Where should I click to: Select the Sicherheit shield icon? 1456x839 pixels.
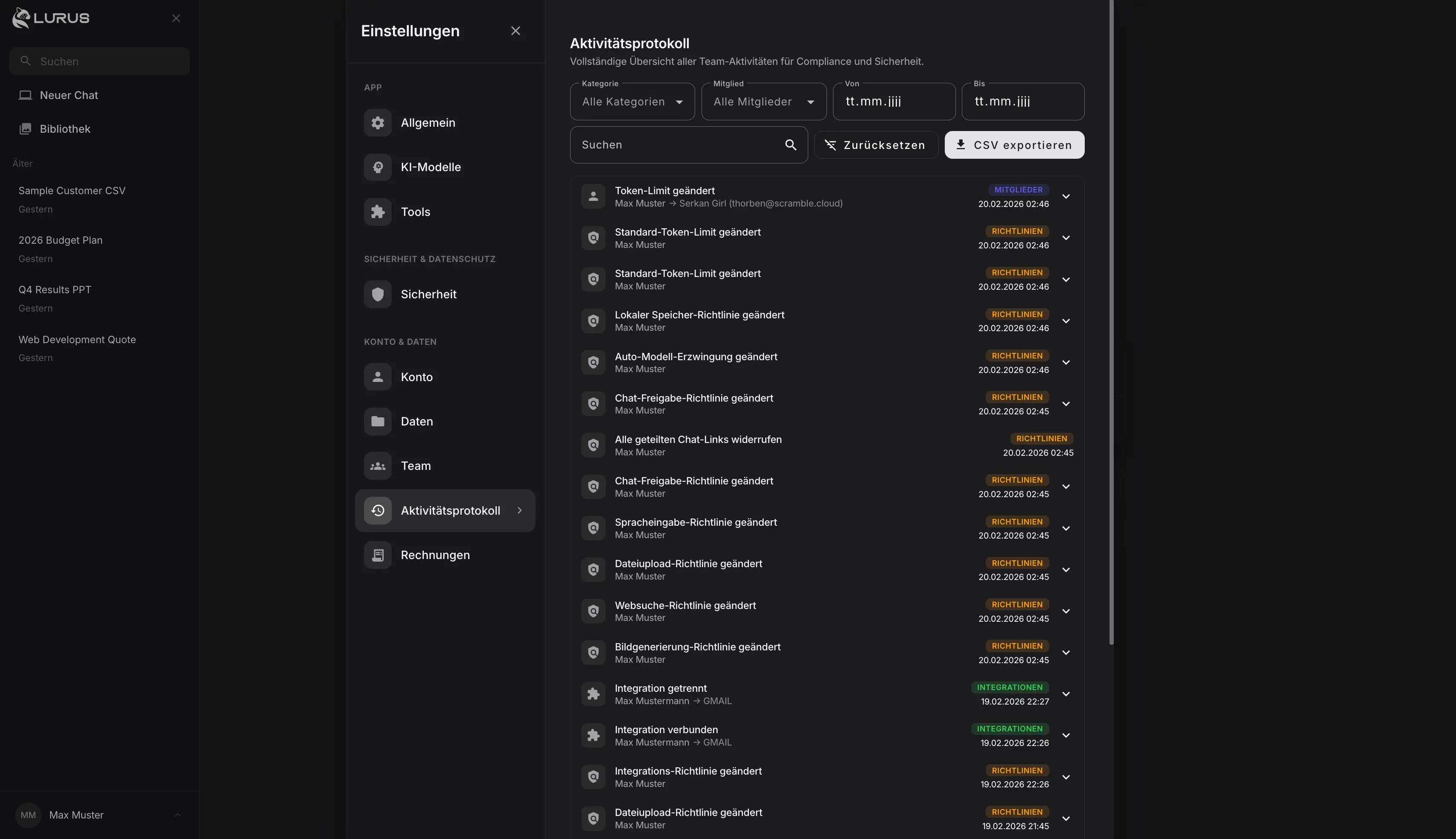point(377,294)
